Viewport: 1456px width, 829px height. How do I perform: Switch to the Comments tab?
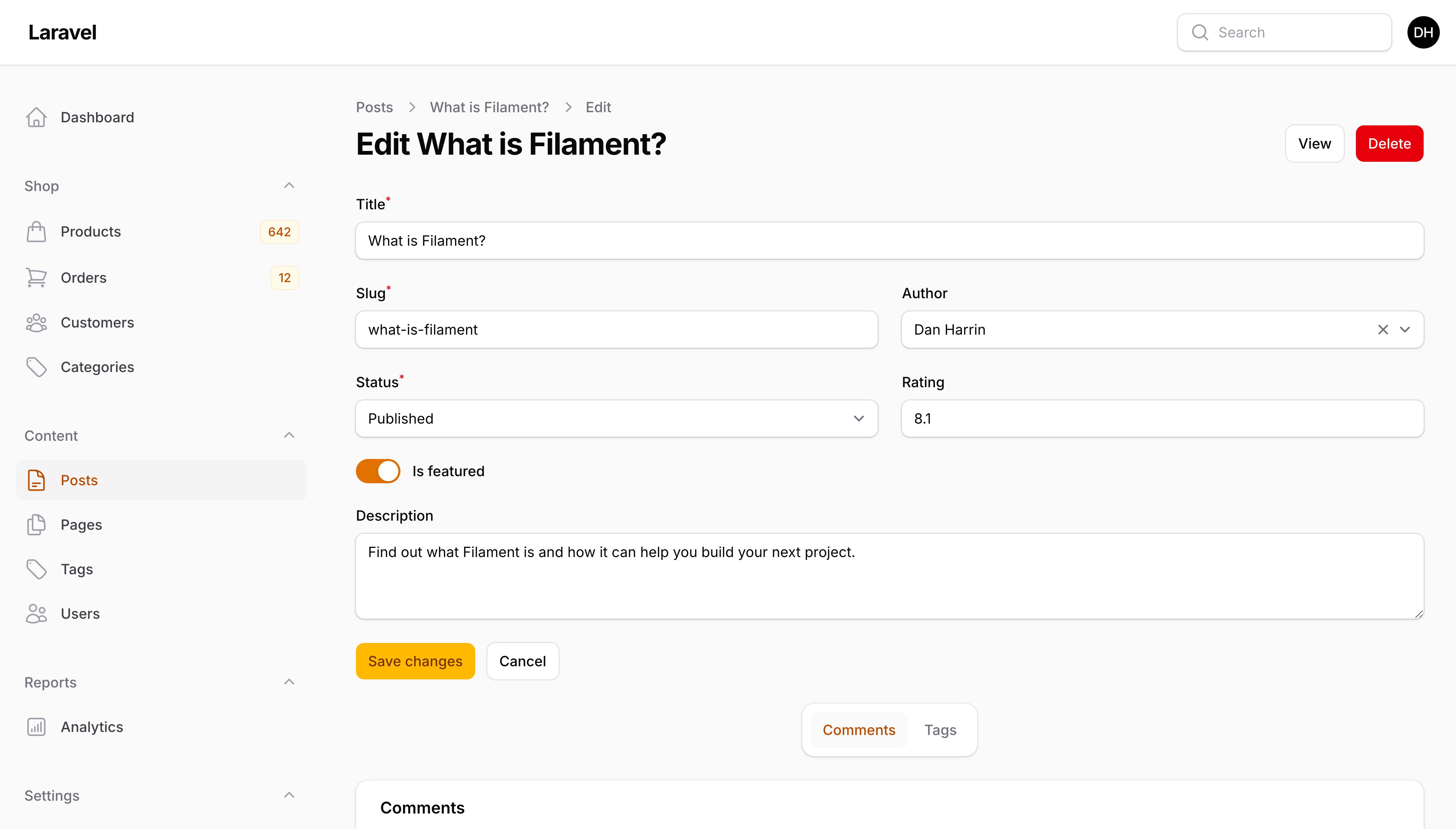(859, 730)
